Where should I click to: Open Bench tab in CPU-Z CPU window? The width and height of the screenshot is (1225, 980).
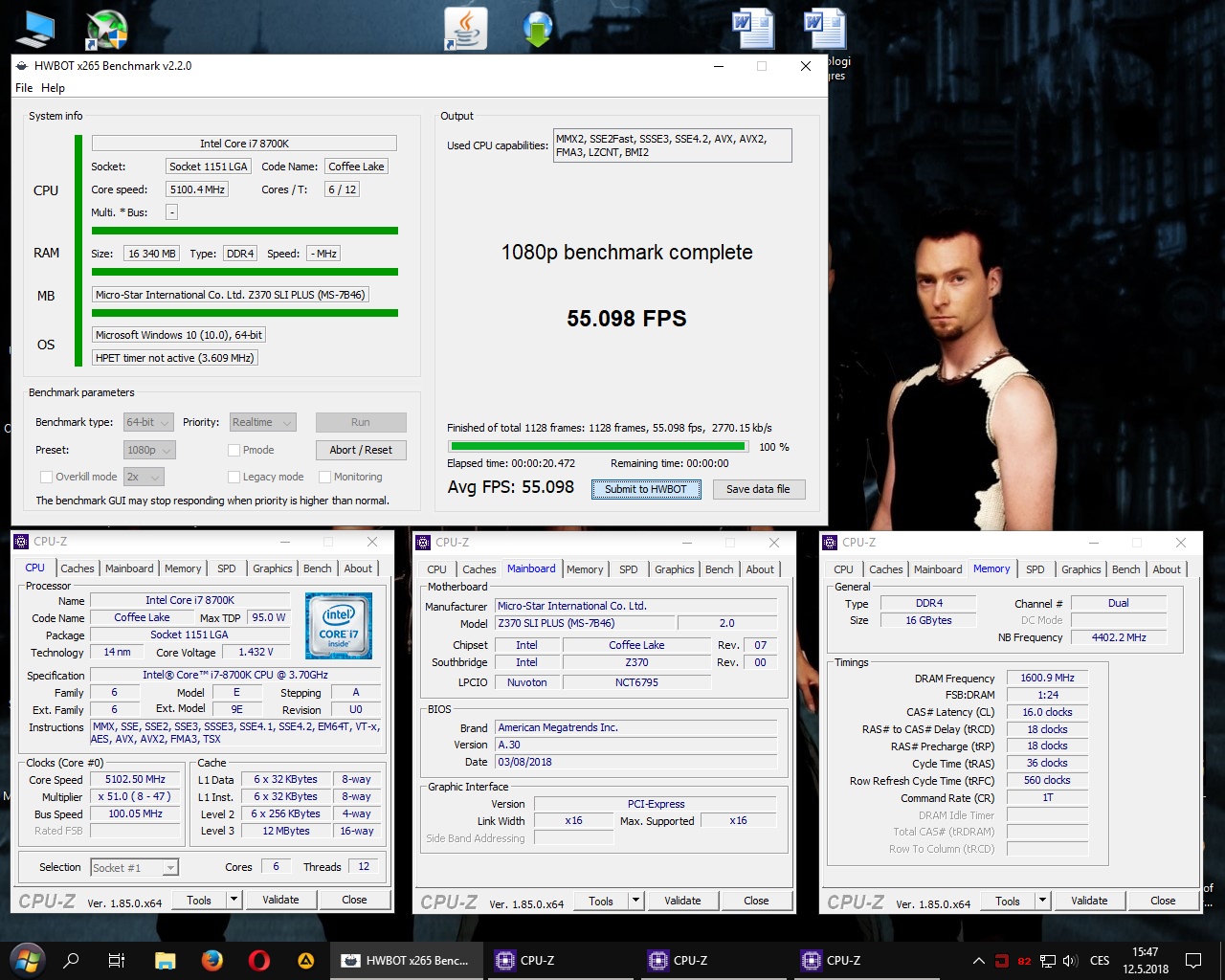(x=317, y=568)
